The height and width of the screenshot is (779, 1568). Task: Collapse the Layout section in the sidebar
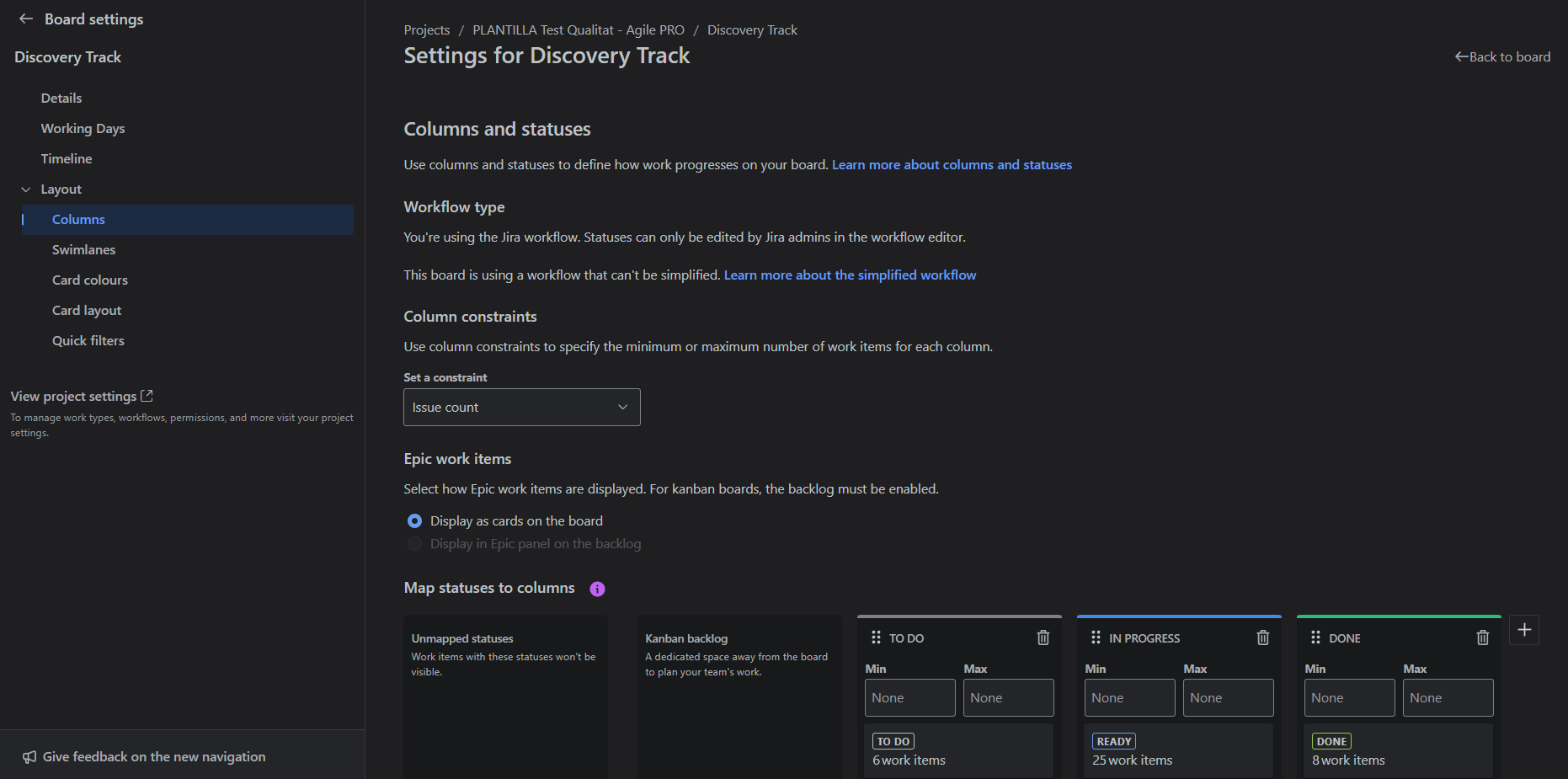(x=26, y=189)
